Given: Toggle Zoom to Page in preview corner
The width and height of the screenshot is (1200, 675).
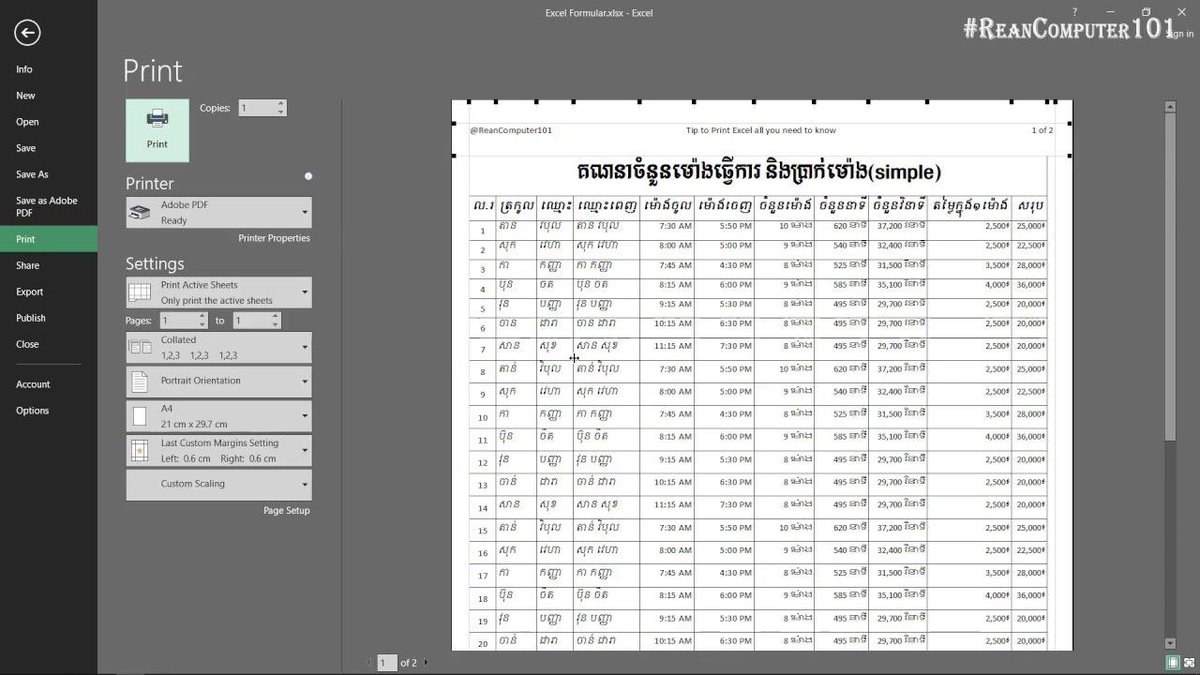Looking at the screenshot, I should coord(1189,661).
